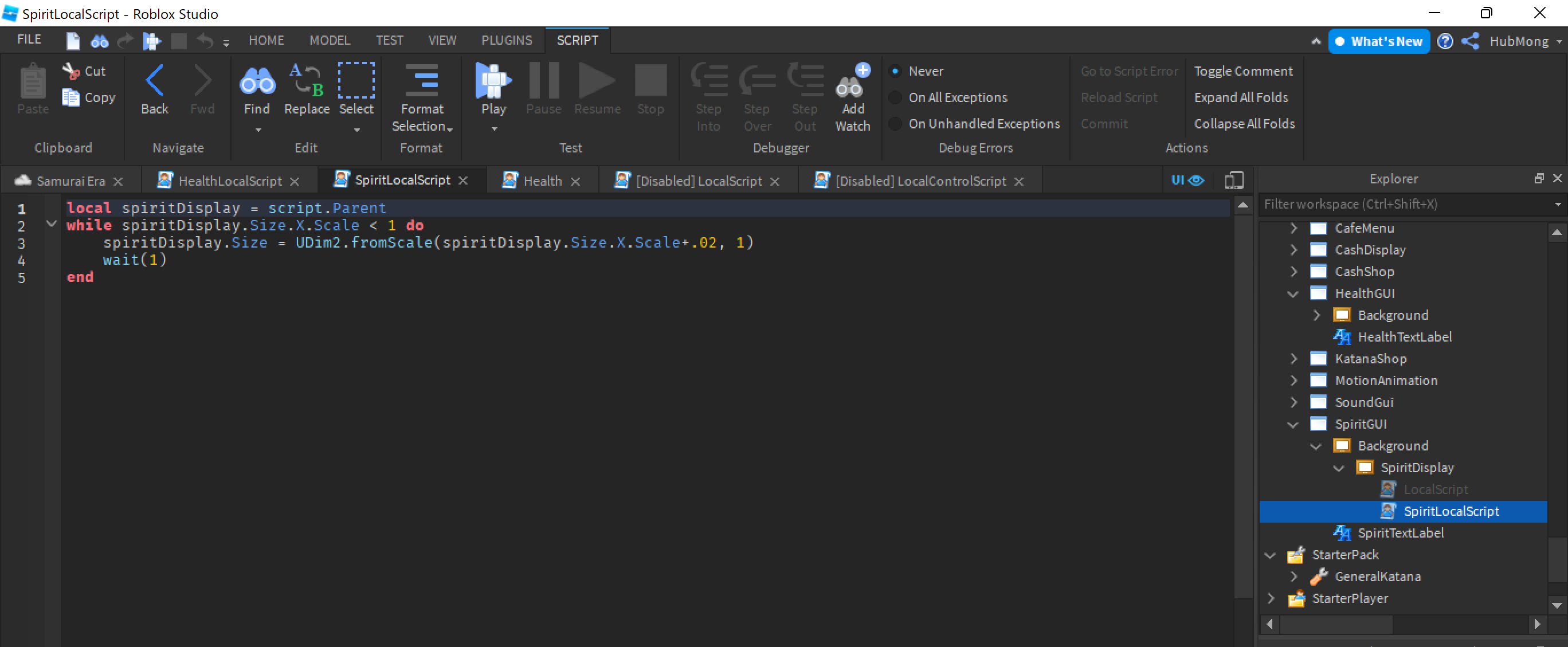Click the Select dashed-box tool
The width and height of the screenshot is (1568, 647).
click(356, 80)
